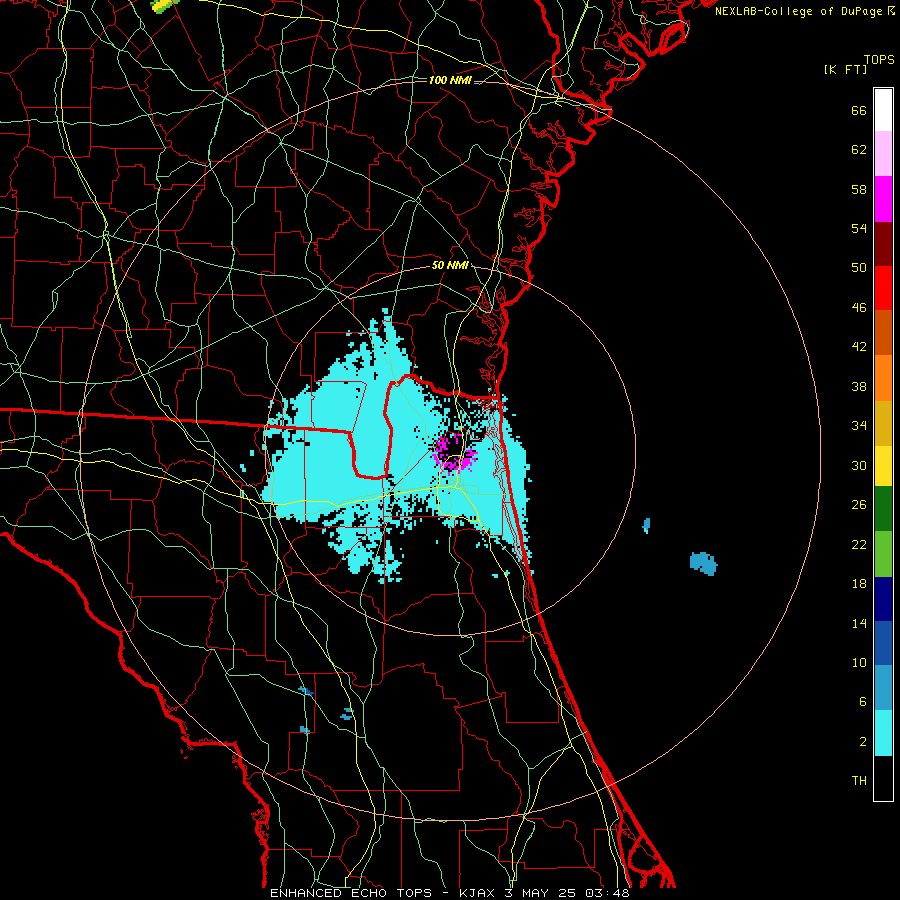Click the medium blue legend swatch
Viewport: 900px width, 900px height.
[x=883, y=643]
